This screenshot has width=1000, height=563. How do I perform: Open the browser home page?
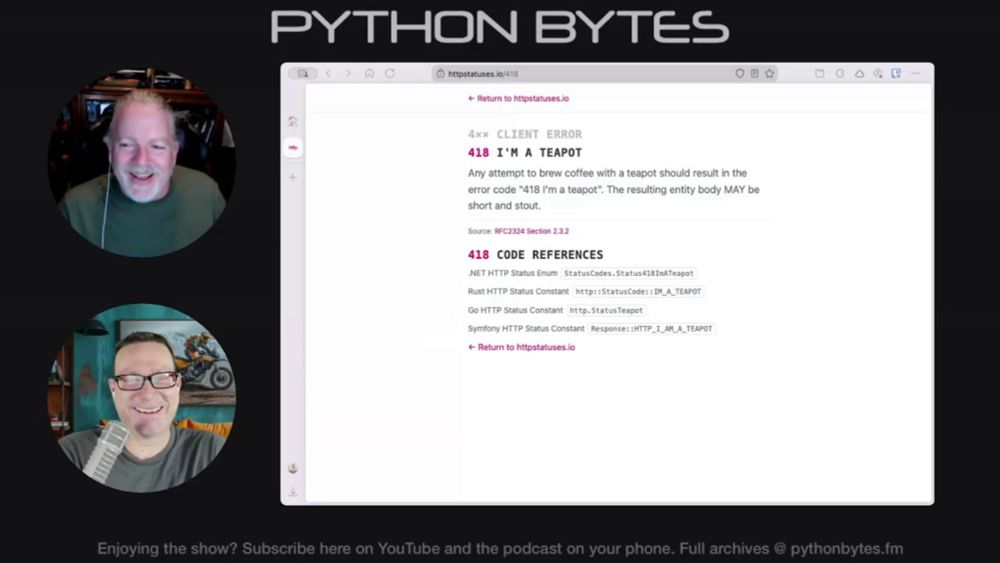[369, 74]
